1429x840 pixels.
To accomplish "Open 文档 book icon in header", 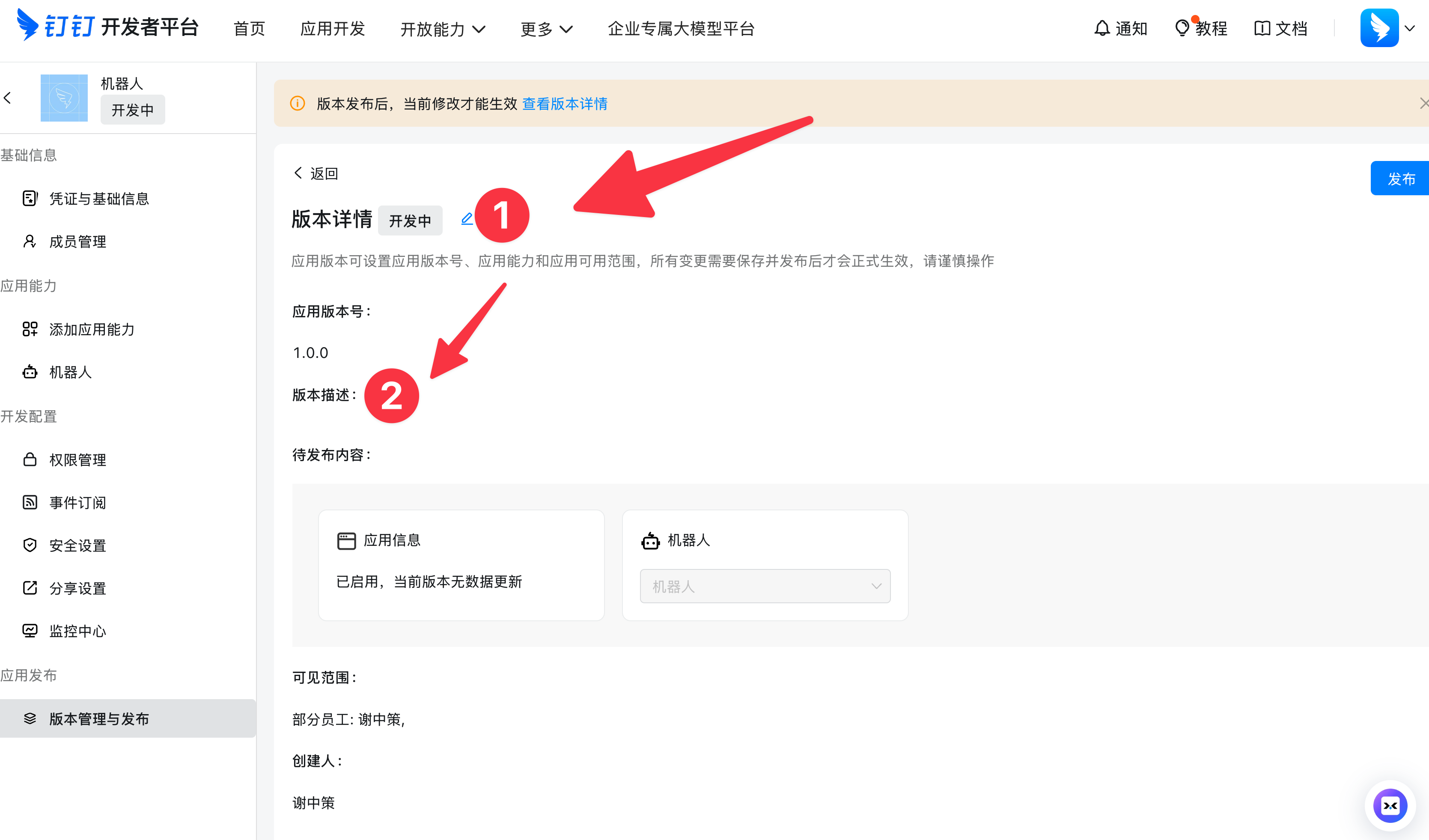I will (1262, 28).
